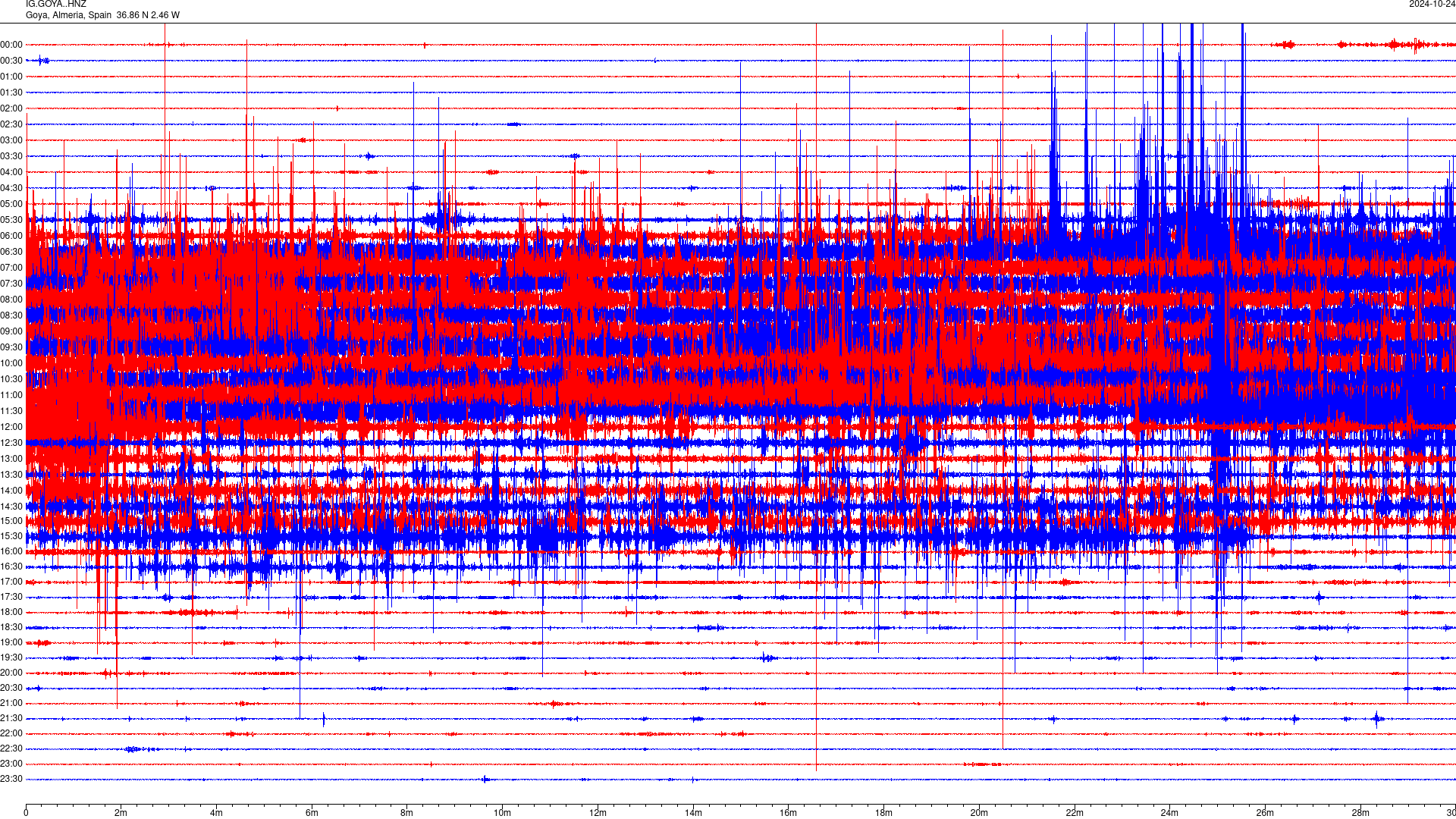Select the 07:30 trace time label

click(x=11, y=284)
